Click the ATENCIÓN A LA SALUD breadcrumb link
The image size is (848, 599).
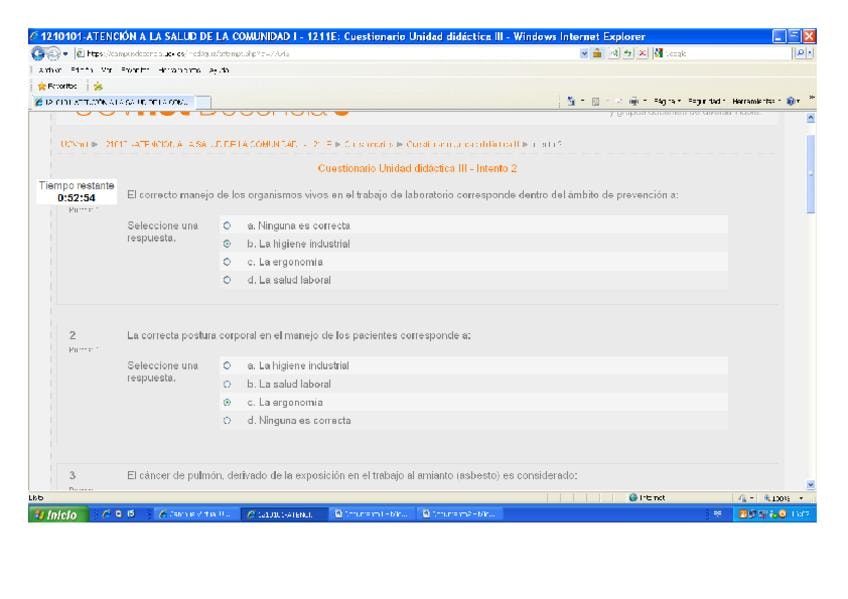click(x=218, y=144)
